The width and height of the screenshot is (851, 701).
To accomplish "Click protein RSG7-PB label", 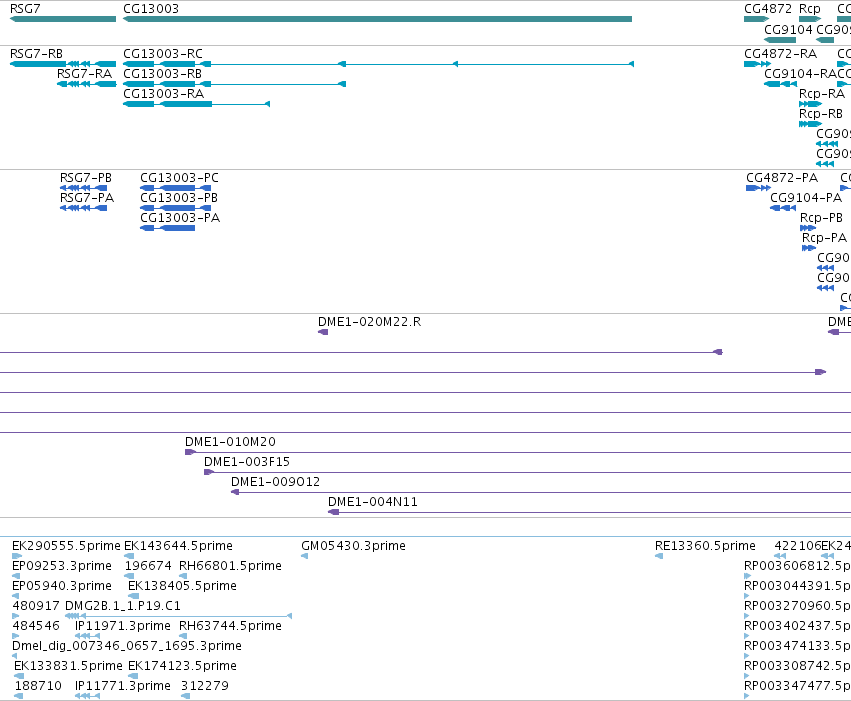I will tap(86, 178).
